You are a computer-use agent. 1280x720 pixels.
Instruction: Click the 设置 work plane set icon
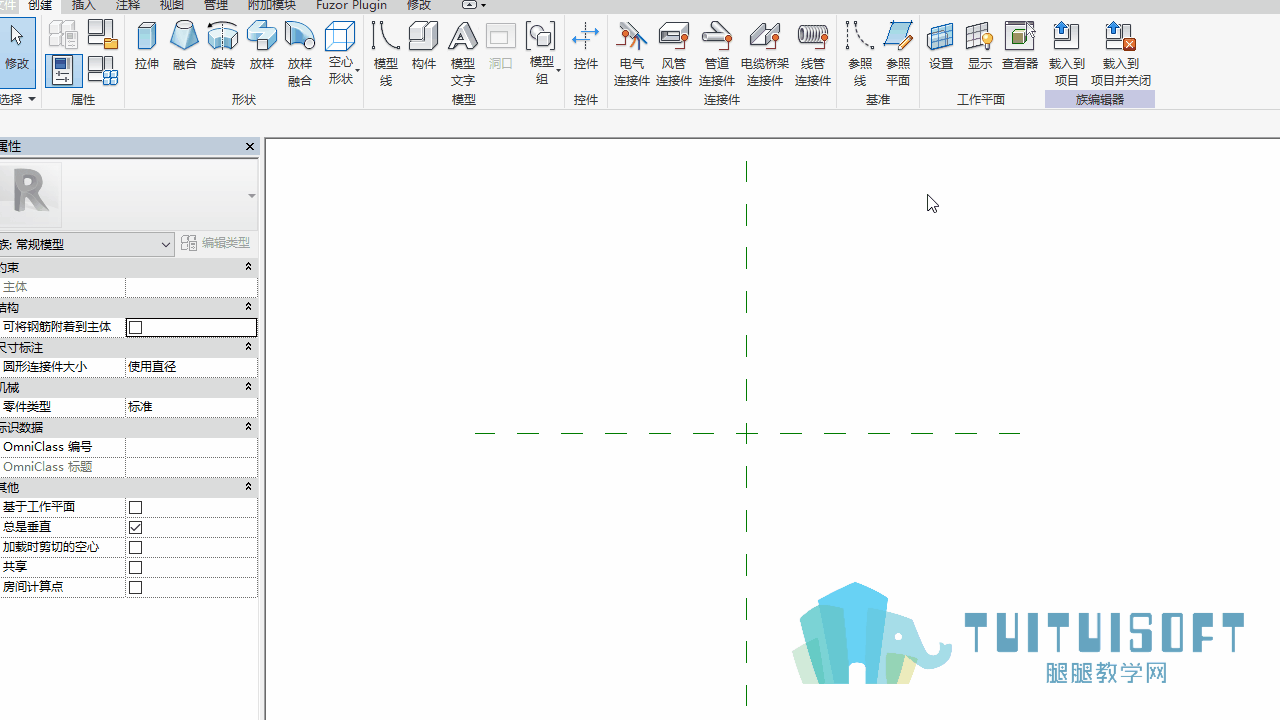pos(941,47)
